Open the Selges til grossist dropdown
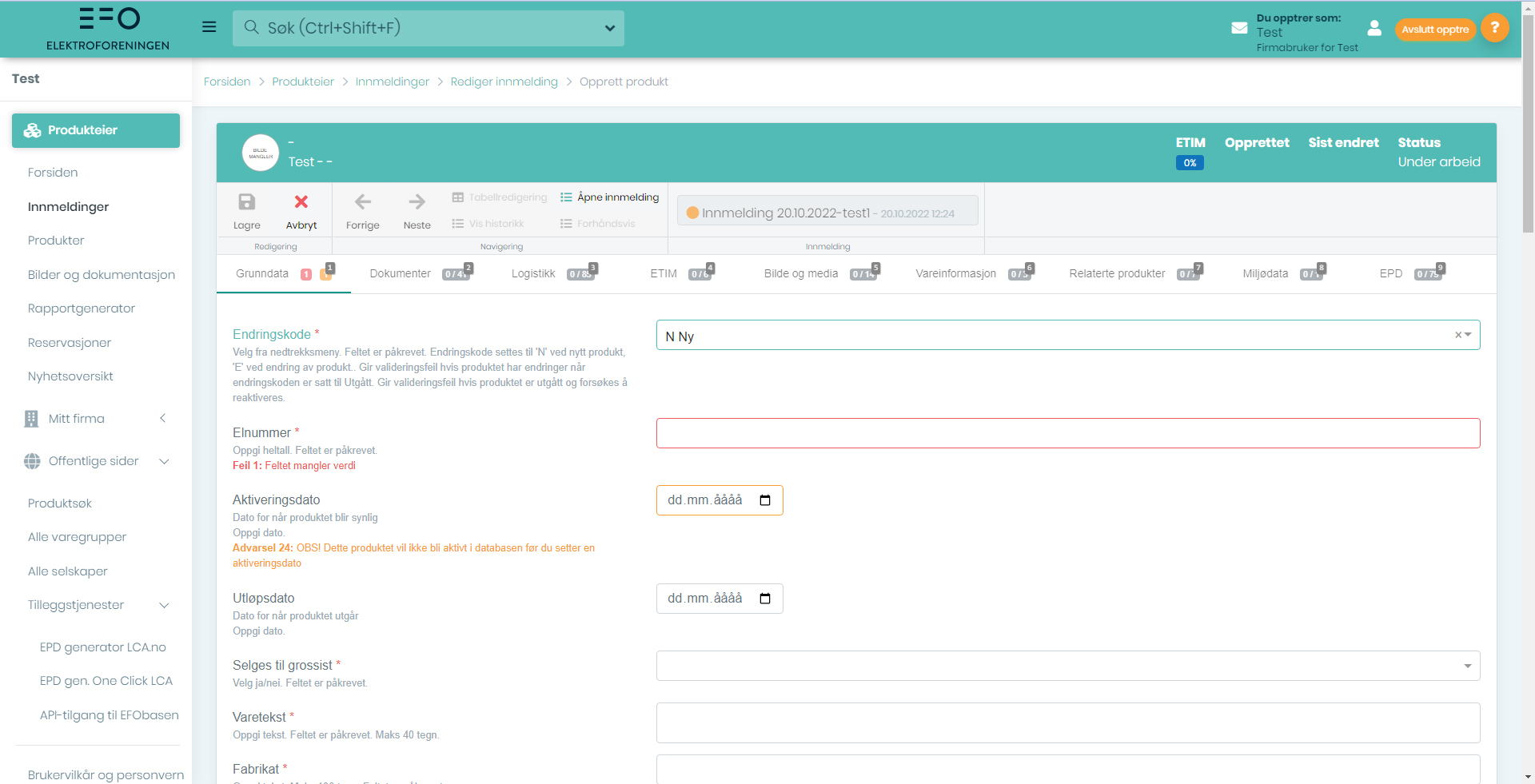1535x784 pixels. (1467, 666)
